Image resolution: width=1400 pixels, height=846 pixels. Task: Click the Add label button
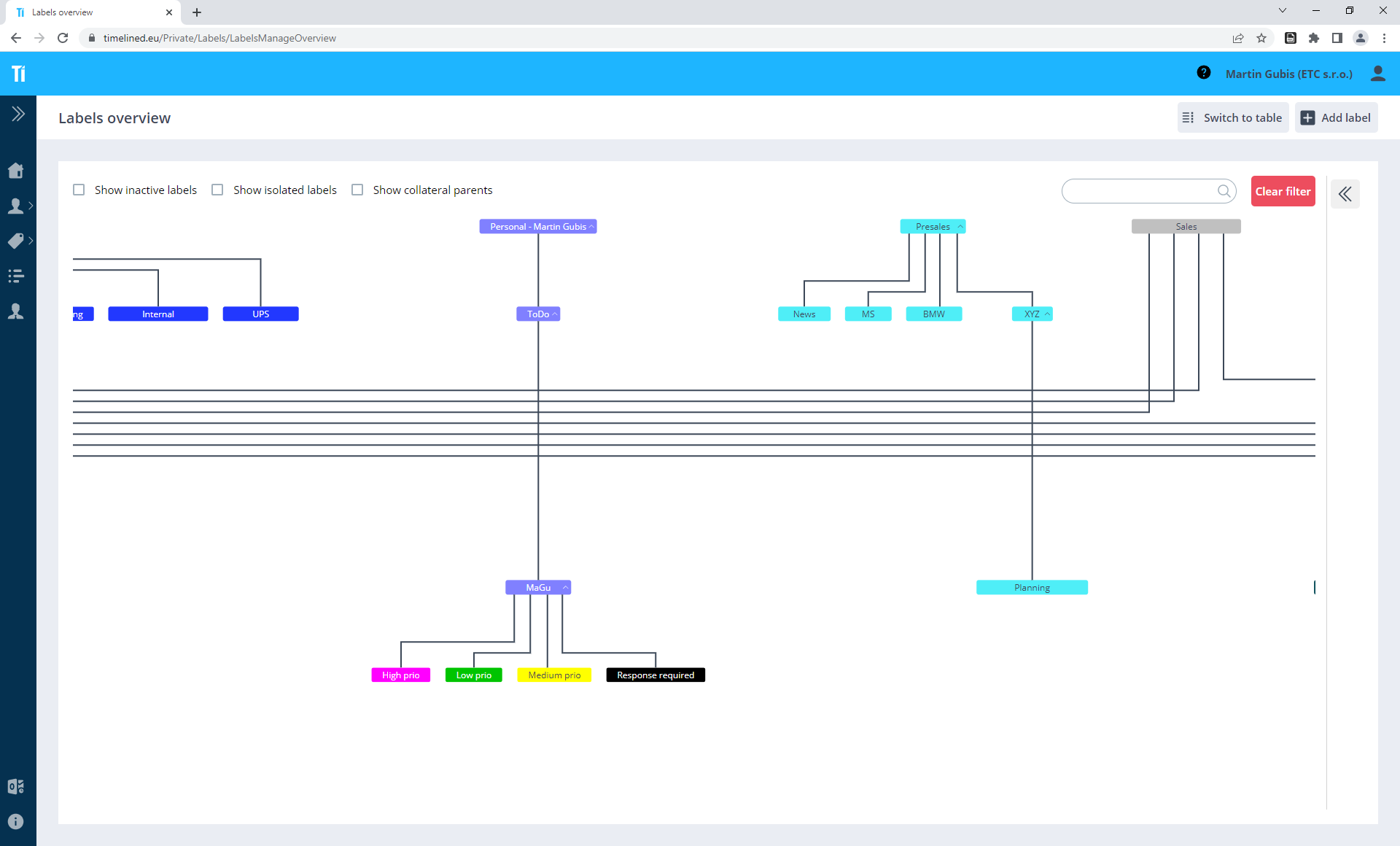pyautogui.click(x=1336, y=117)
